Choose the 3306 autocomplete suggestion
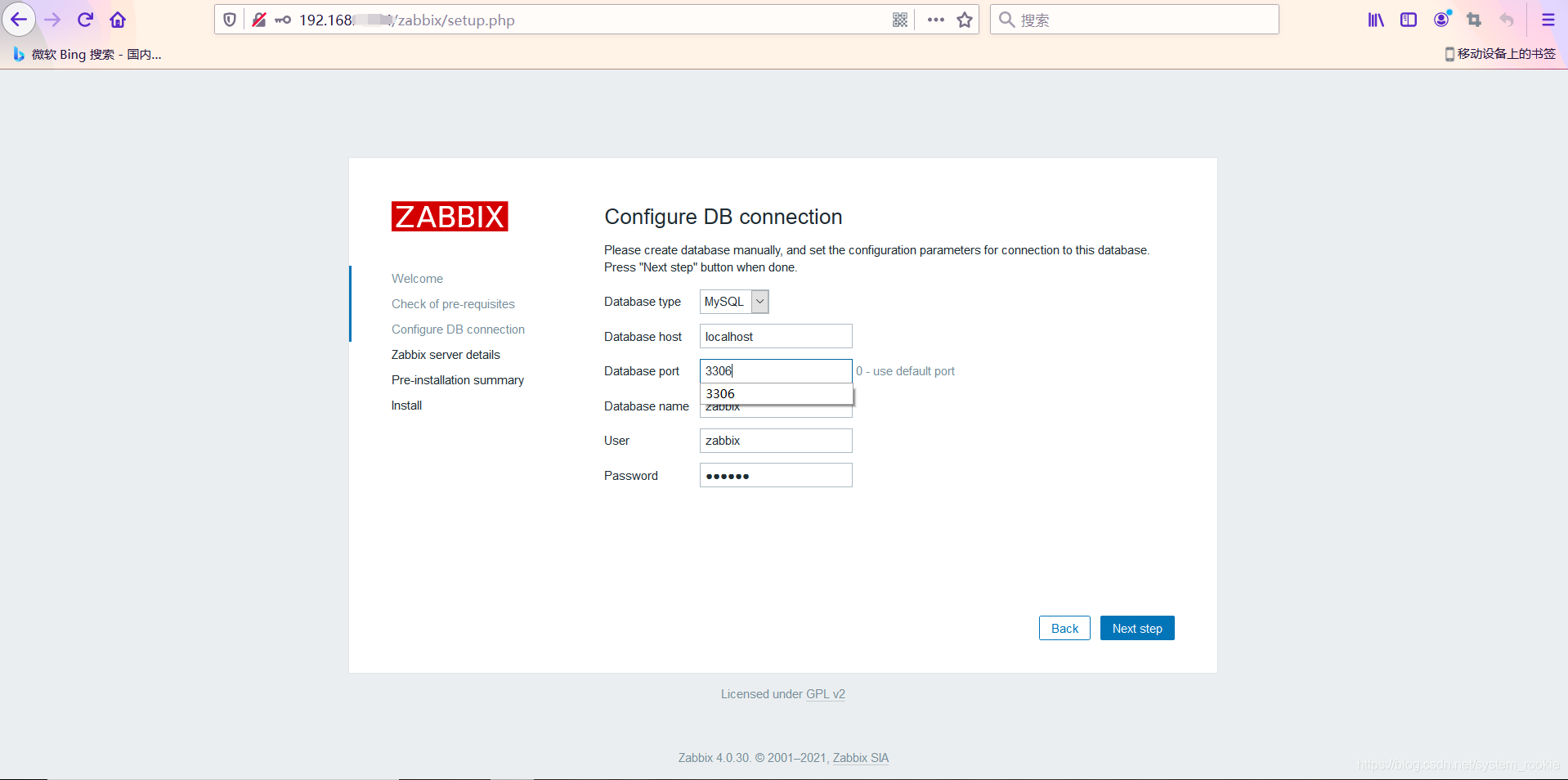Screen dimensions: 1568x780 pyautogui.click(x=776, y=394)
